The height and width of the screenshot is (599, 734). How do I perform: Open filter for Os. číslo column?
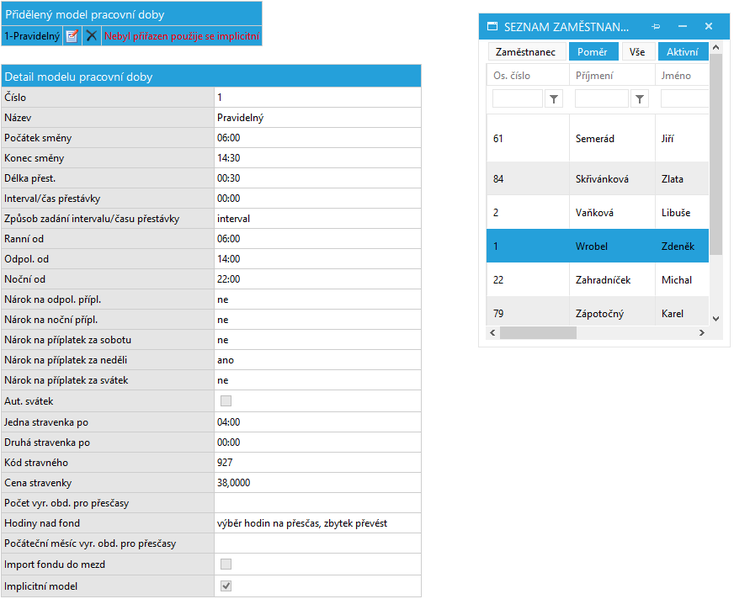point(554,99)
